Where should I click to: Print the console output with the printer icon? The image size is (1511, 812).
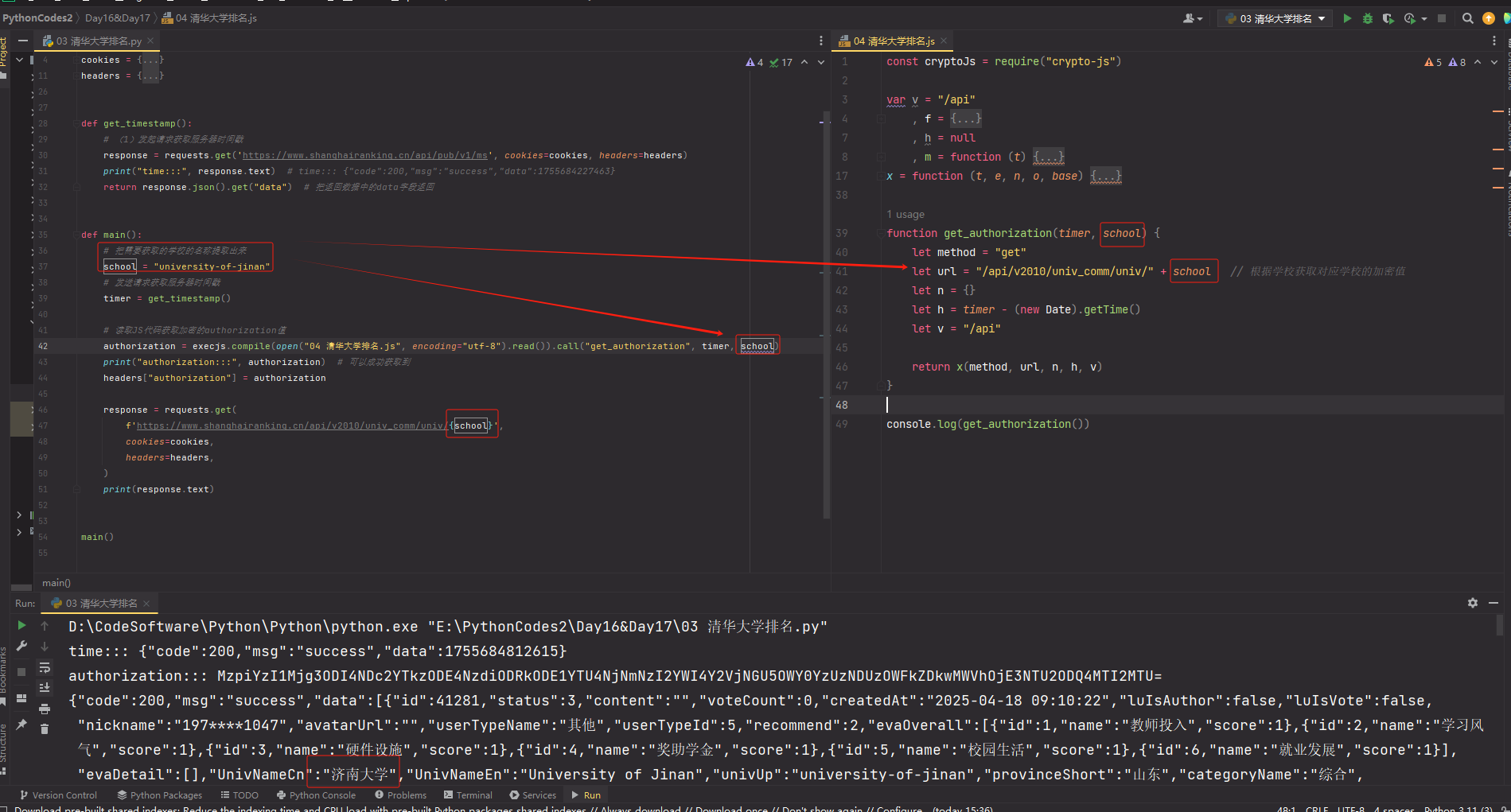coord(45,709)
